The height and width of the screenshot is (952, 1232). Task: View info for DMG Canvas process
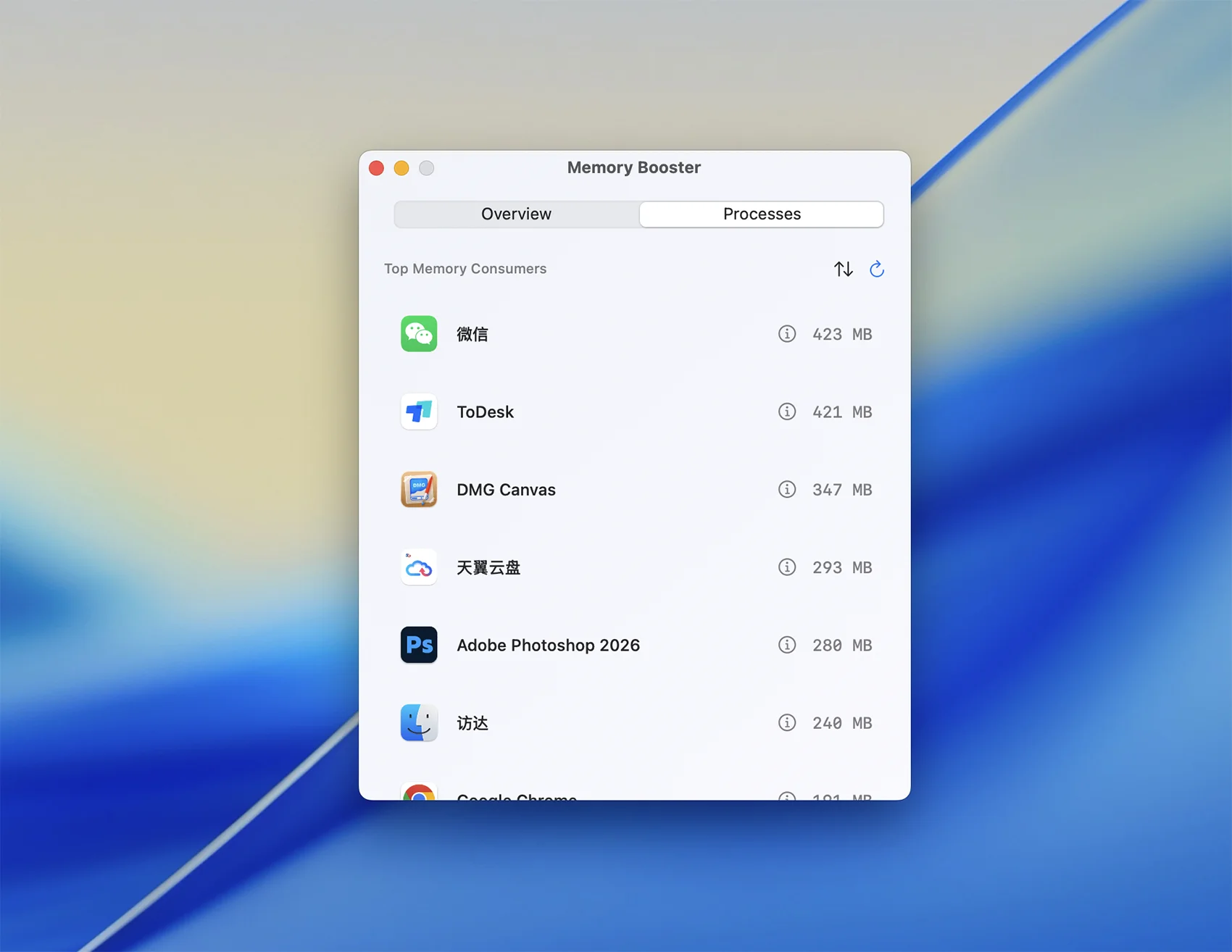pos(787,490)
